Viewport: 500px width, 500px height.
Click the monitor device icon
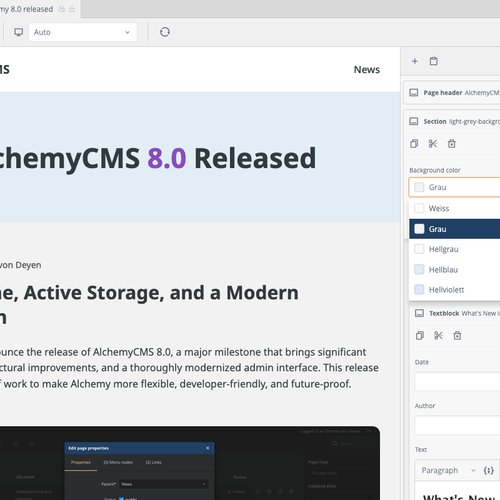19,32
